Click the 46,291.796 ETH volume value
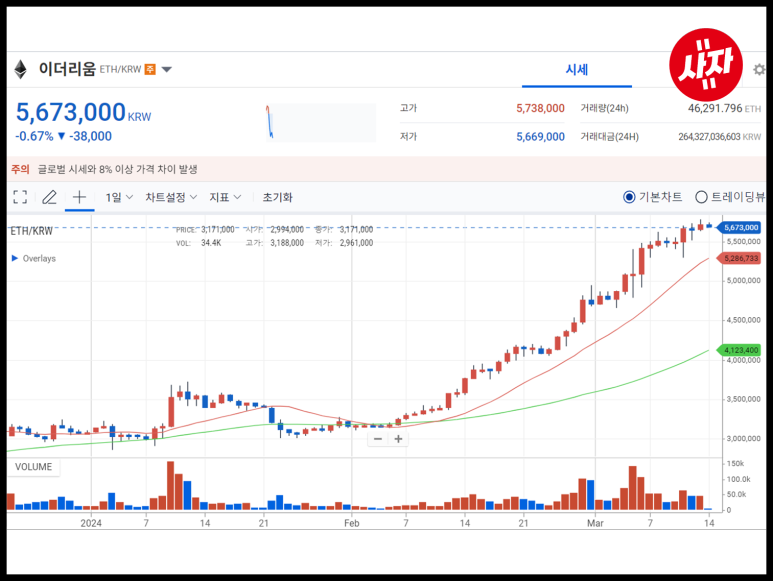 (724, 108)
